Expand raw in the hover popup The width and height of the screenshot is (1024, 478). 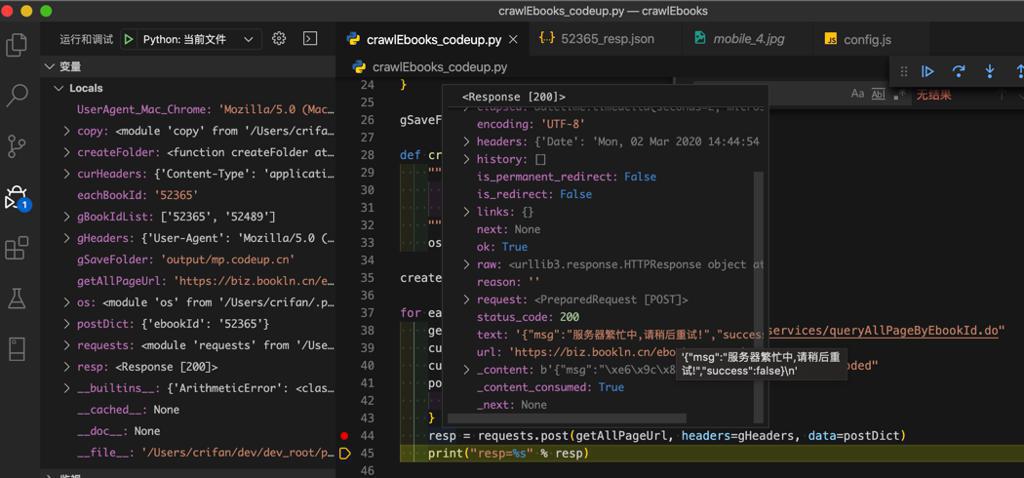[466, 264]
